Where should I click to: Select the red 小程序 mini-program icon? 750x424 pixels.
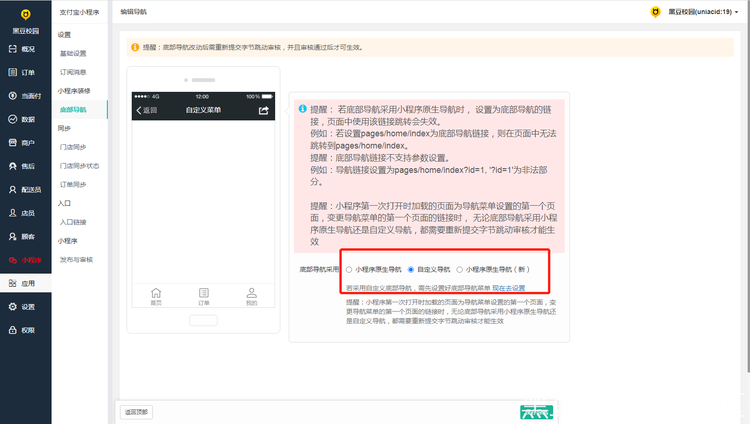13,260
